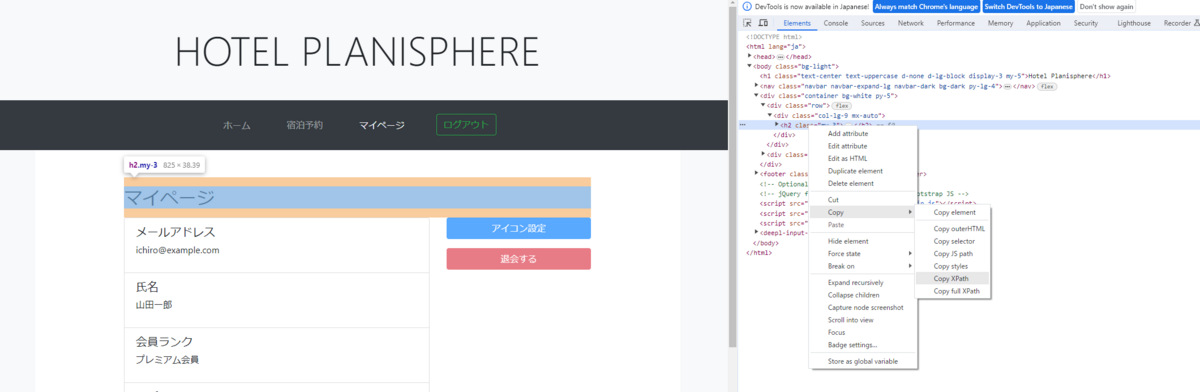
Task: Open the three-dot actions on selected h2 row
Action: pos(742,125)
